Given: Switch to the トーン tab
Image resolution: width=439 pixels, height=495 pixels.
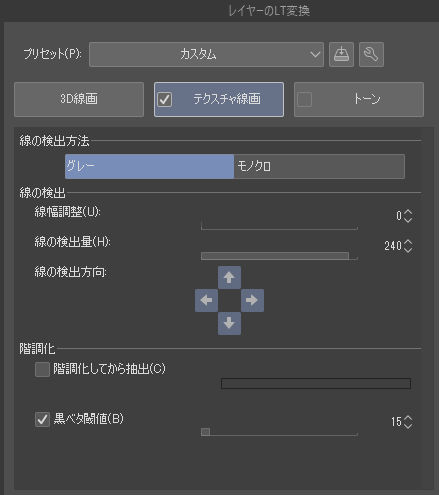Looking at the screenshot, I should [359, 99].
